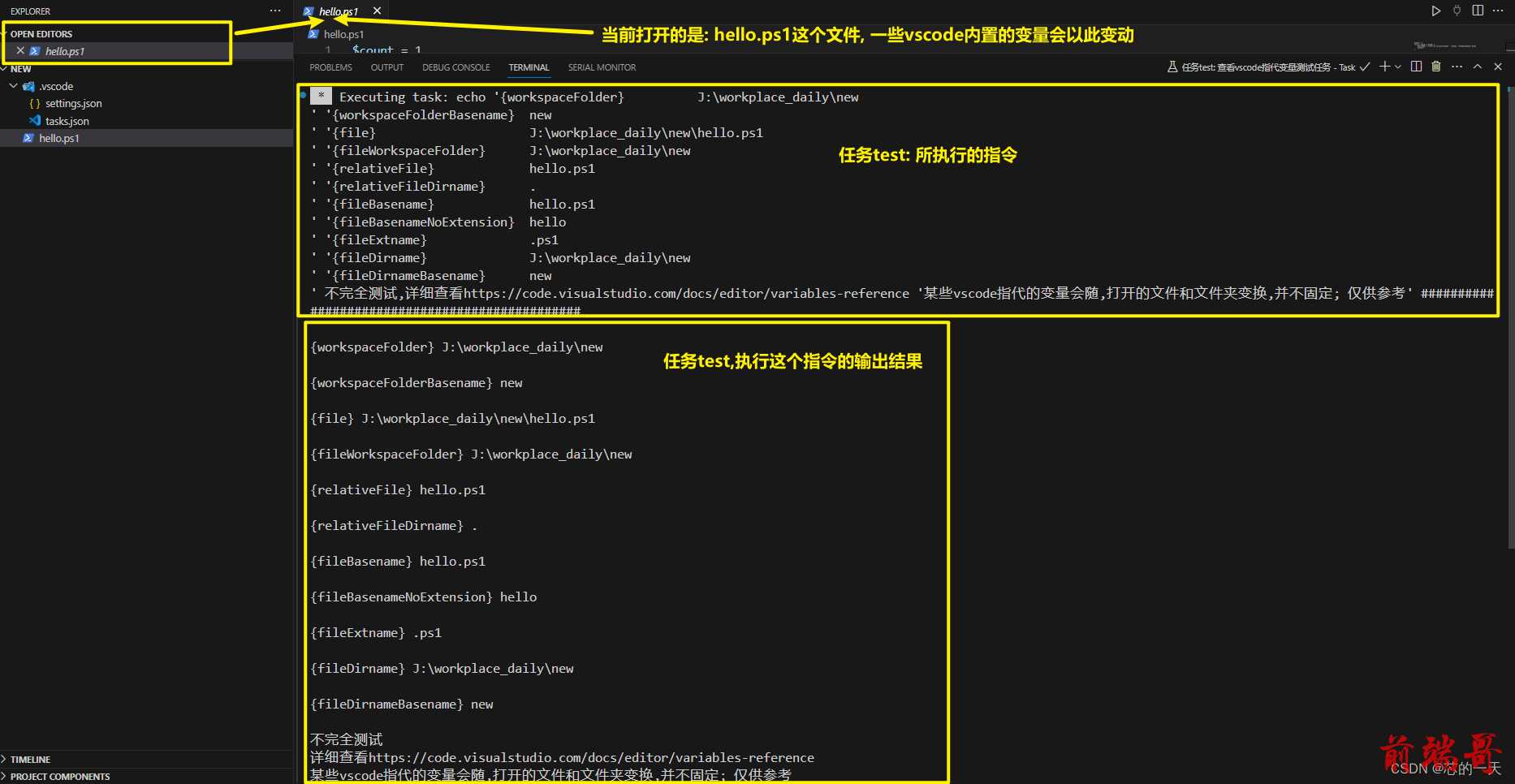Click the terminal command decoration dot
Screen dimensions: 1515x784
[304, 95]
